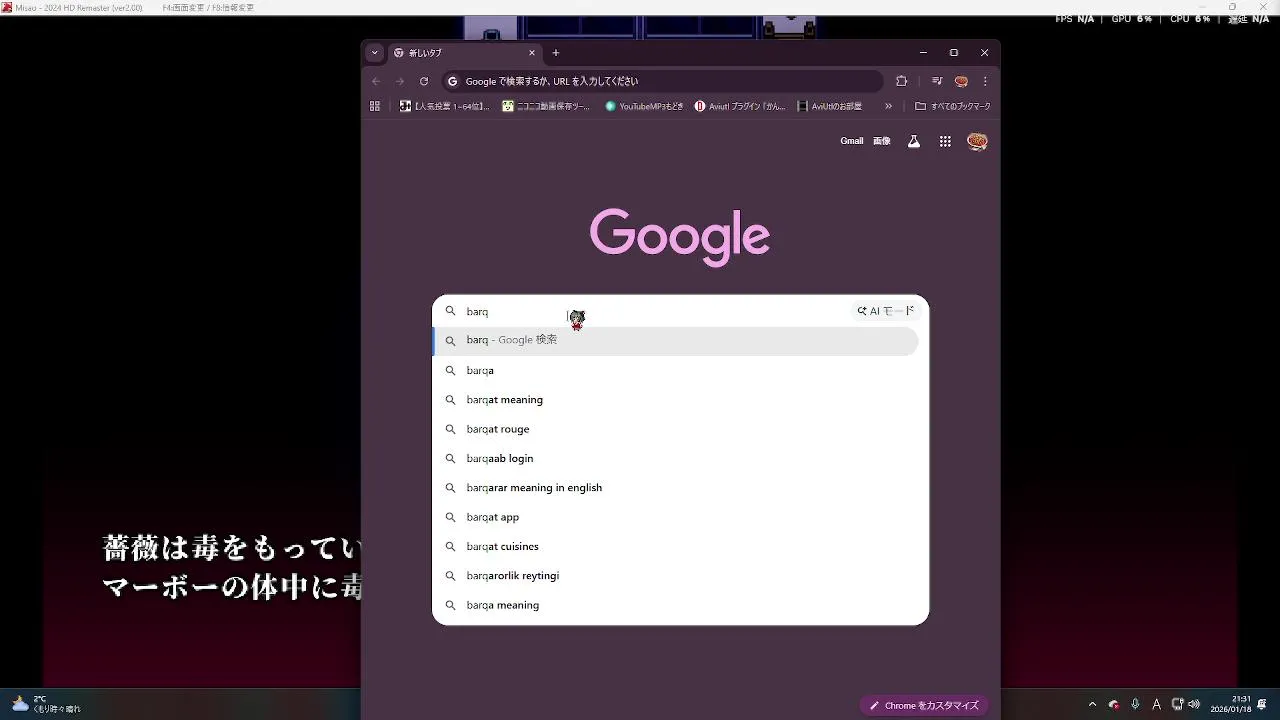Click the cloud sync error tray icon
Screen dimensions: 1280x720
tap(1114, 704)
